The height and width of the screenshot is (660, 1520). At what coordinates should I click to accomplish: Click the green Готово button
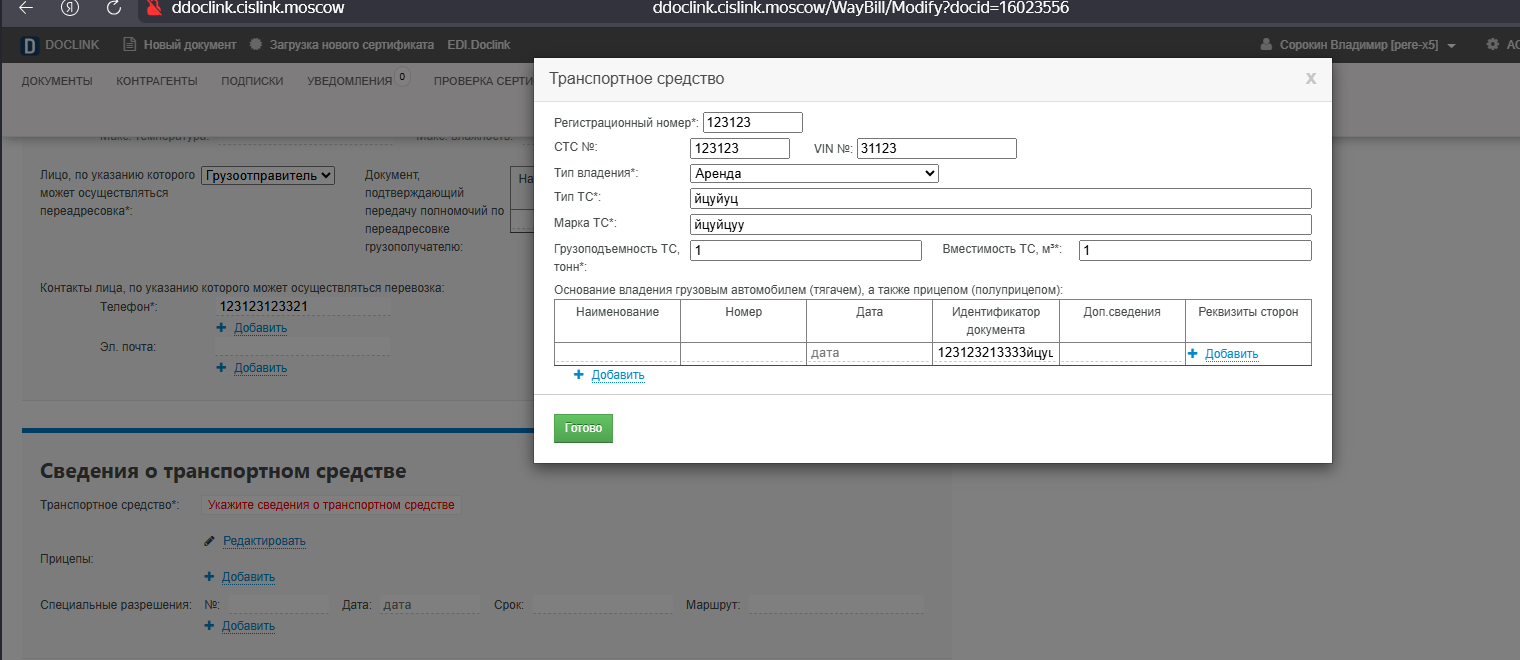click(x=583, y=428)
